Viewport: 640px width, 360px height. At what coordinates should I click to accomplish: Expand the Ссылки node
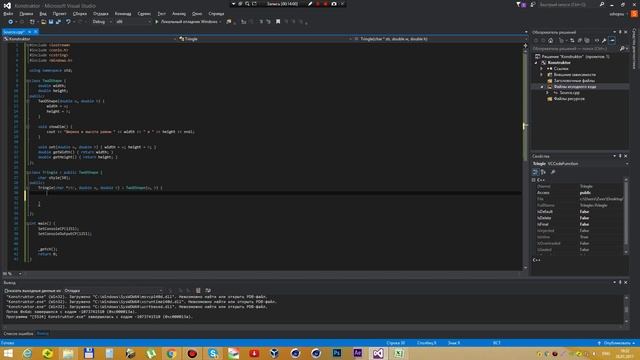tap(542, 69)
